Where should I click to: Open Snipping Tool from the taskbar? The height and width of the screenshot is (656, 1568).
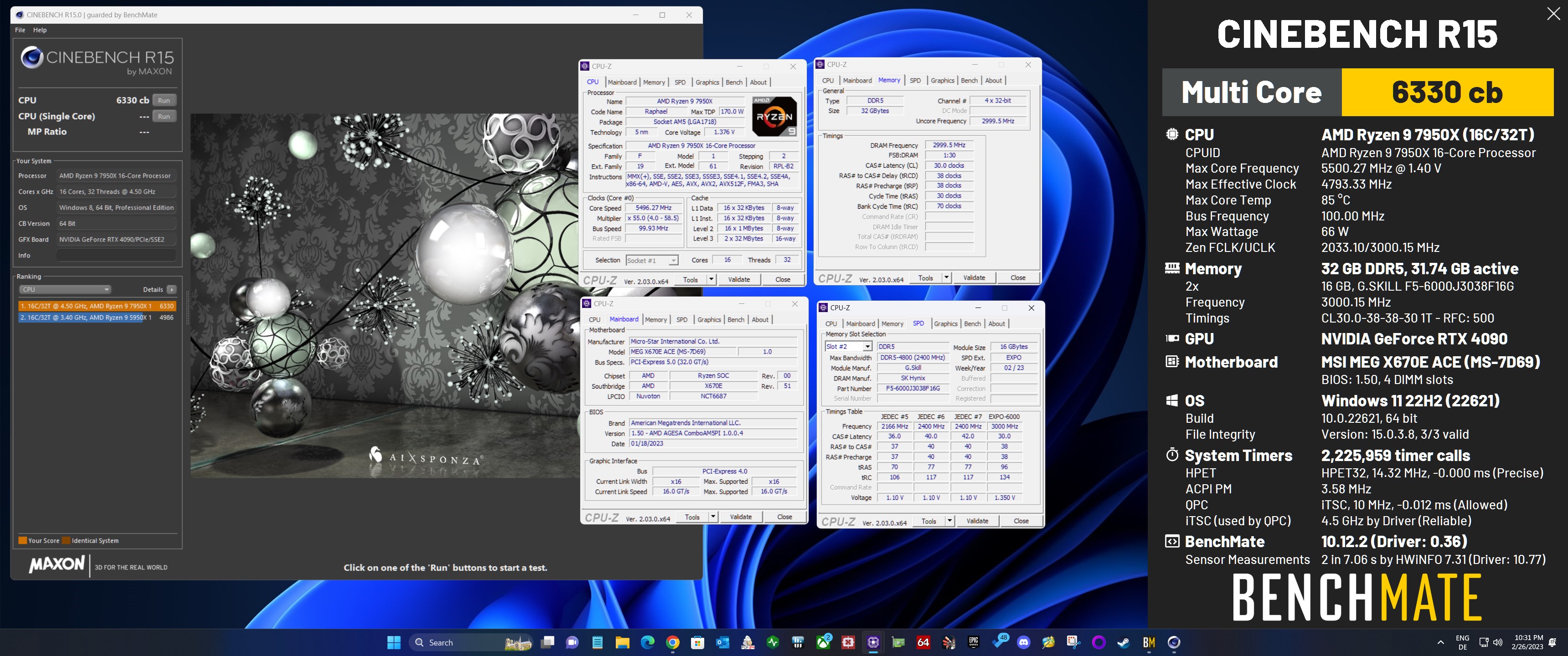tap(1073, 642)
